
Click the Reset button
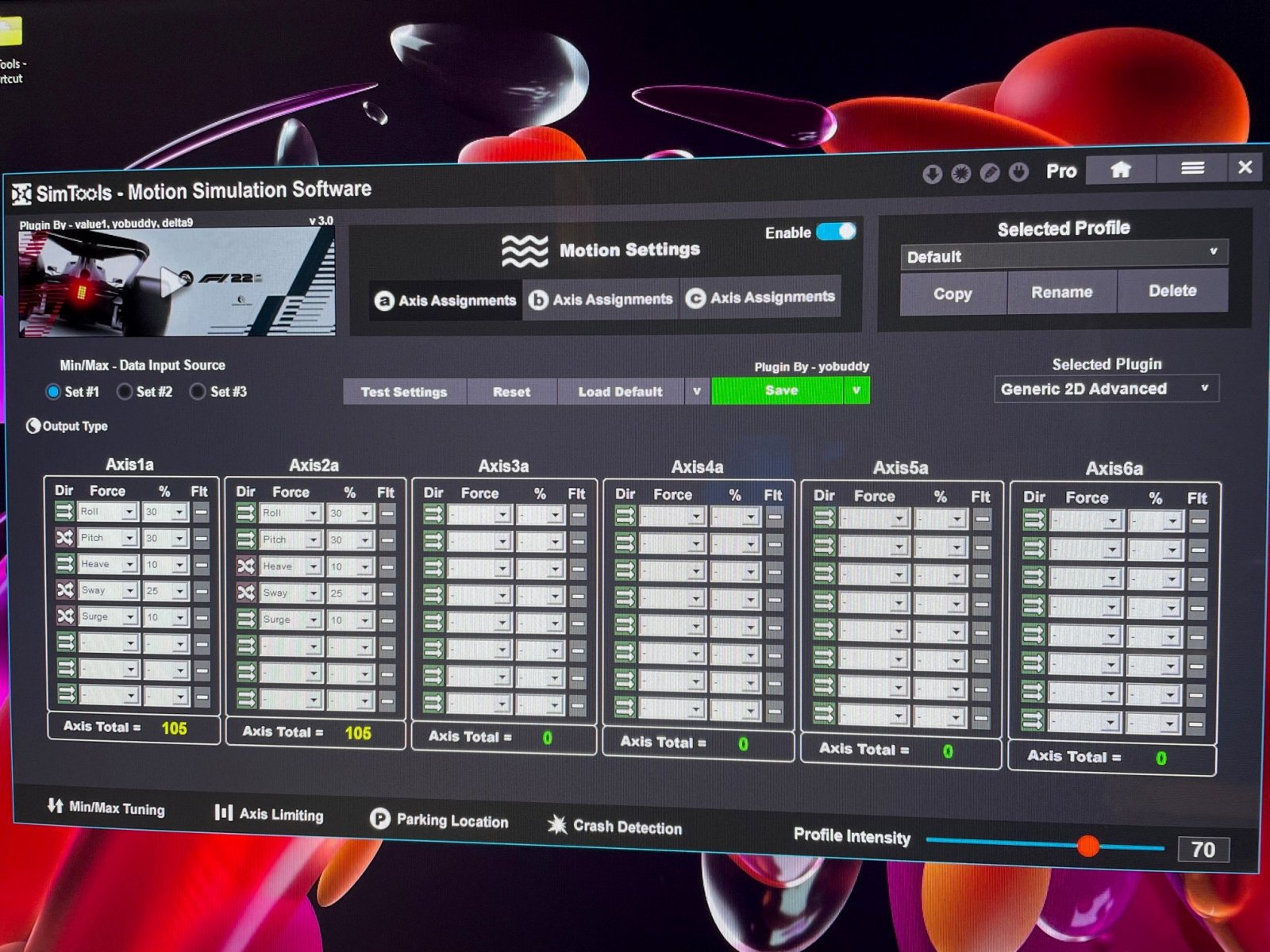(x=511, y=392)
